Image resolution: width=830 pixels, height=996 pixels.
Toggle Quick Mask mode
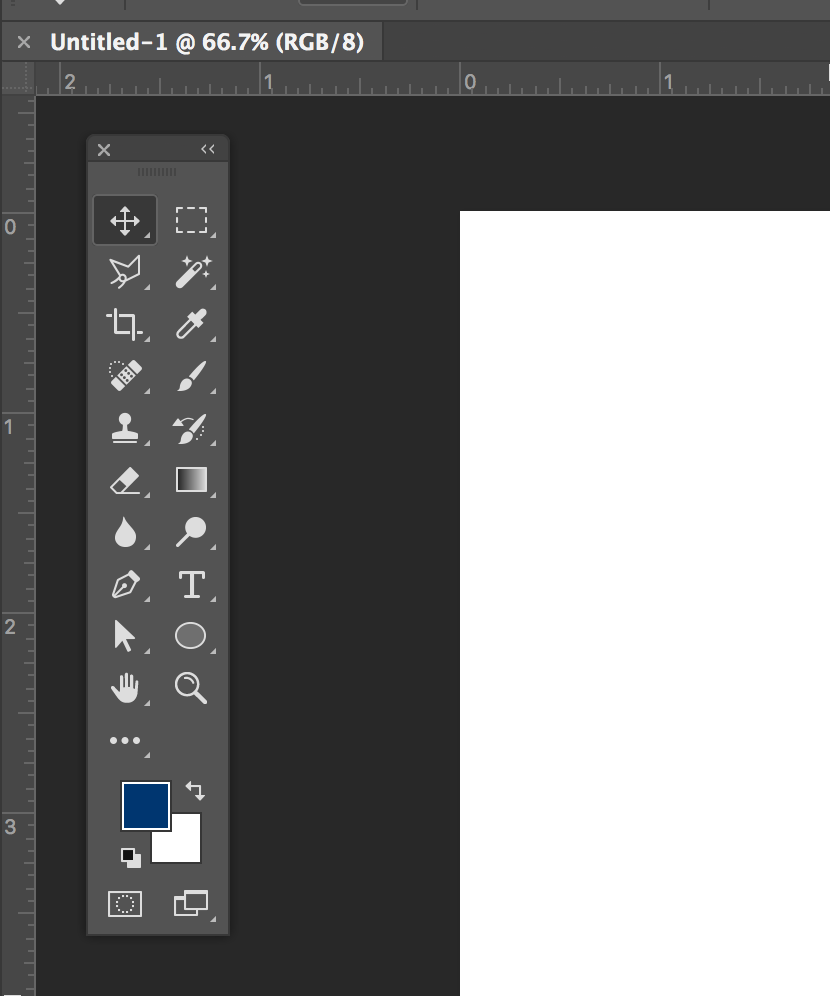pyautogui.click(x=125, y=903)
